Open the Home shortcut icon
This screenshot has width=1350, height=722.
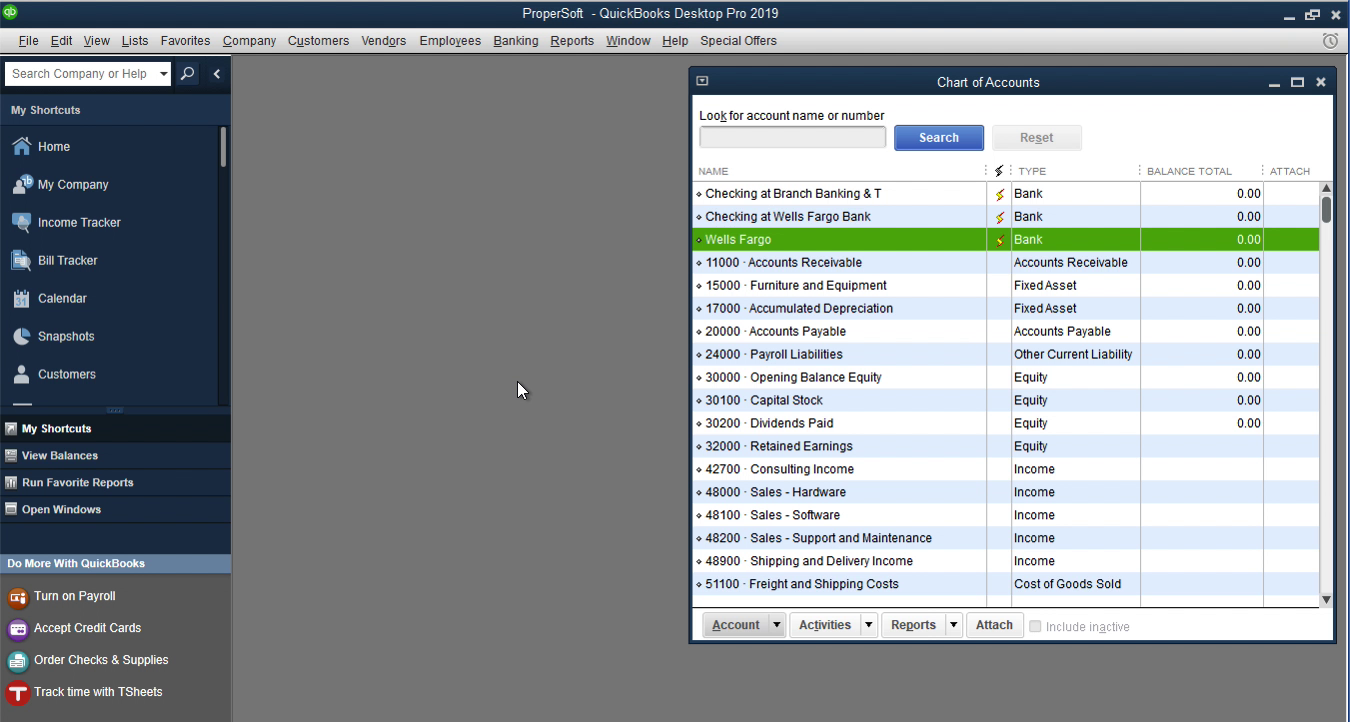21,146
